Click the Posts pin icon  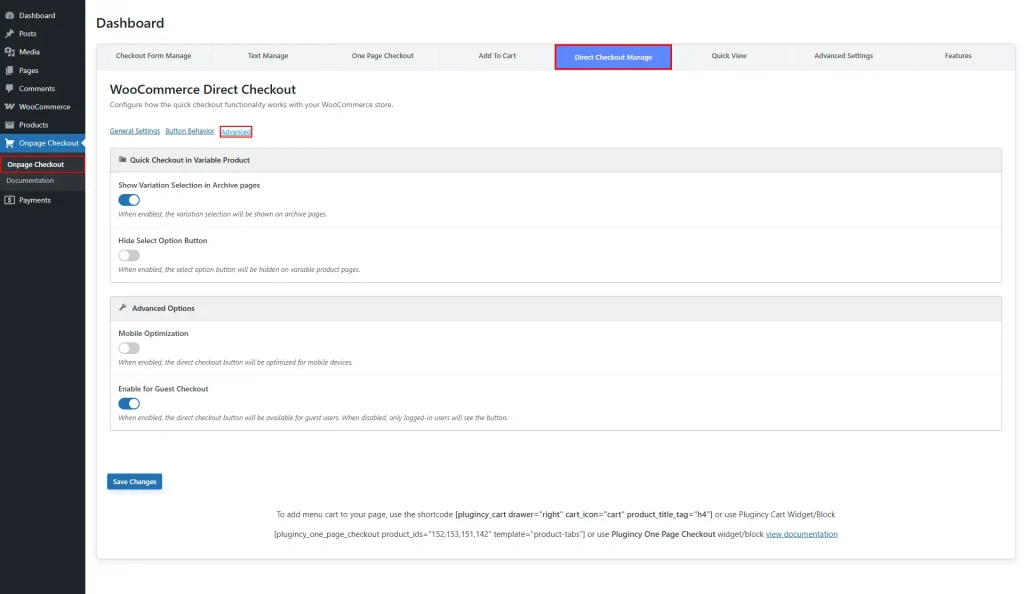tap(9, 33)
